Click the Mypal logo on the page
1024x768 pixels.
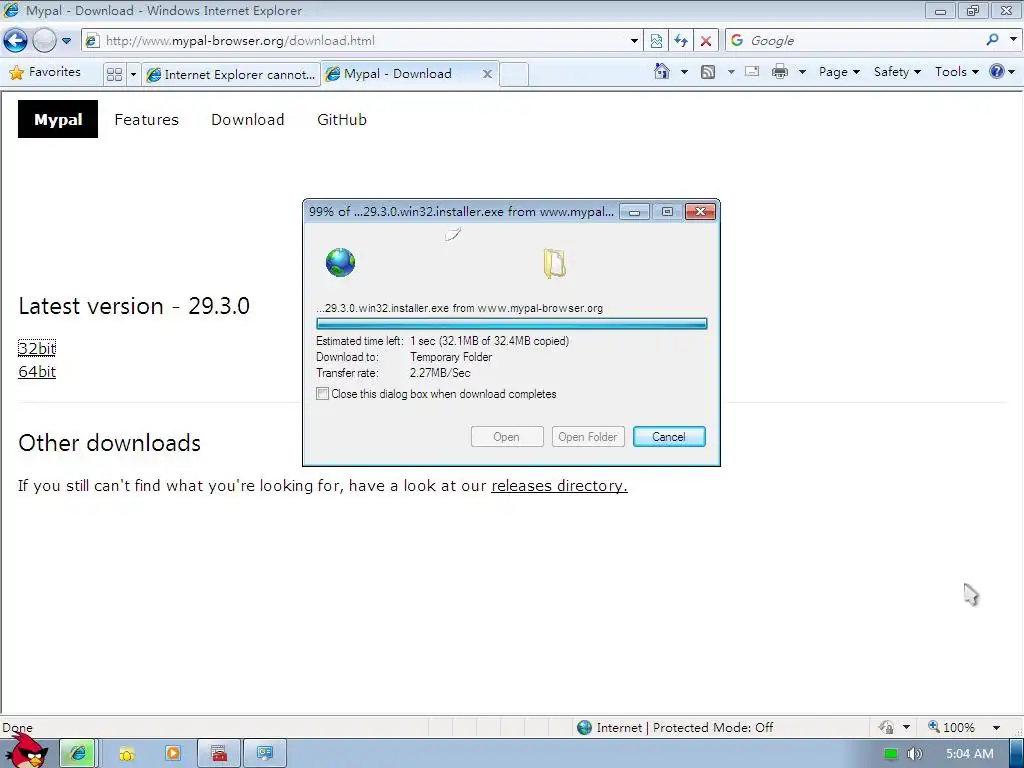(58, 120)
